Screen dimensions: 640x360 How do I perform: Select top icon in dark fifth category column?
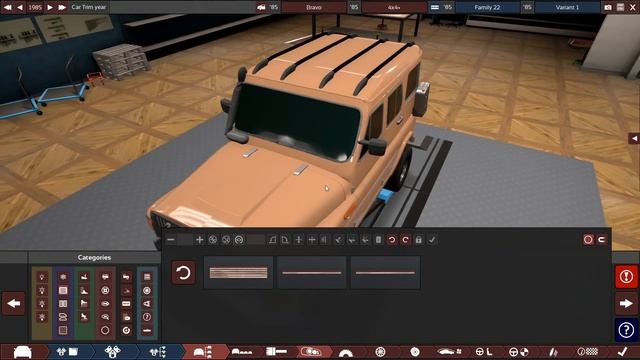(127, 277)
